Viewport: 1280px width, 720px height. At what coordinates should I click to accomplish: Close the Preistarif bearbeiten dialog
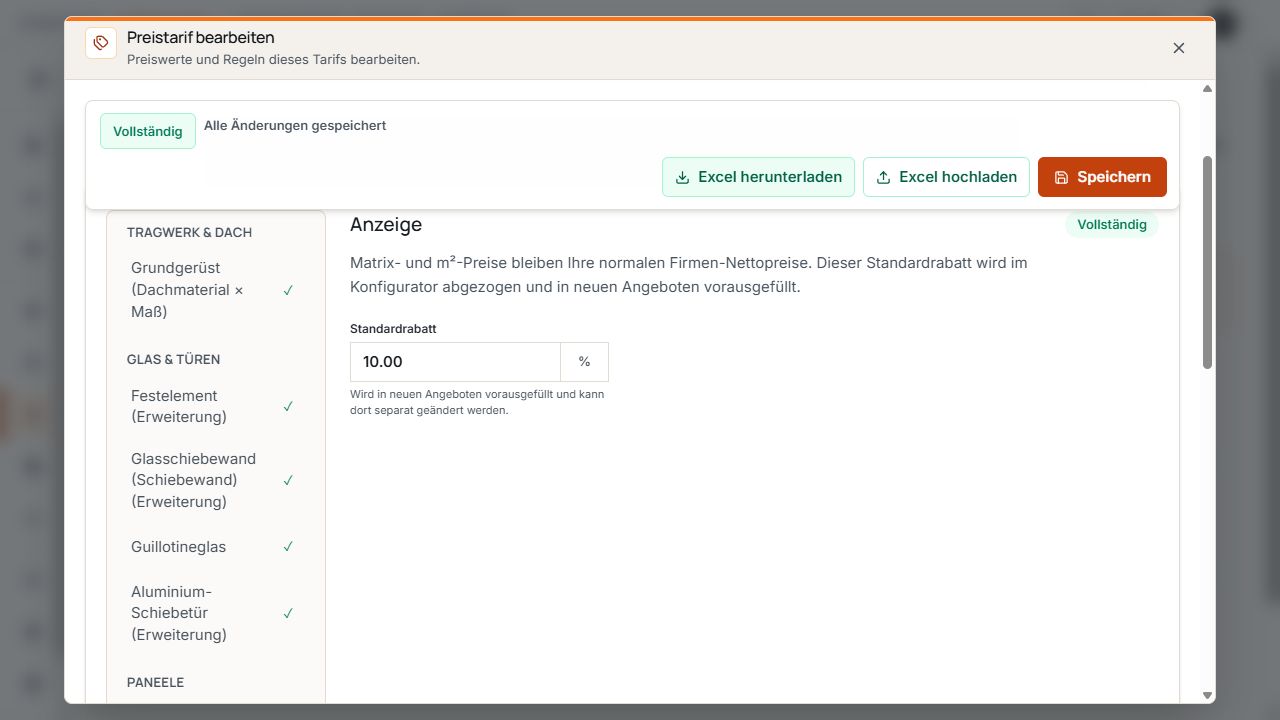[x=1179, y=48]
